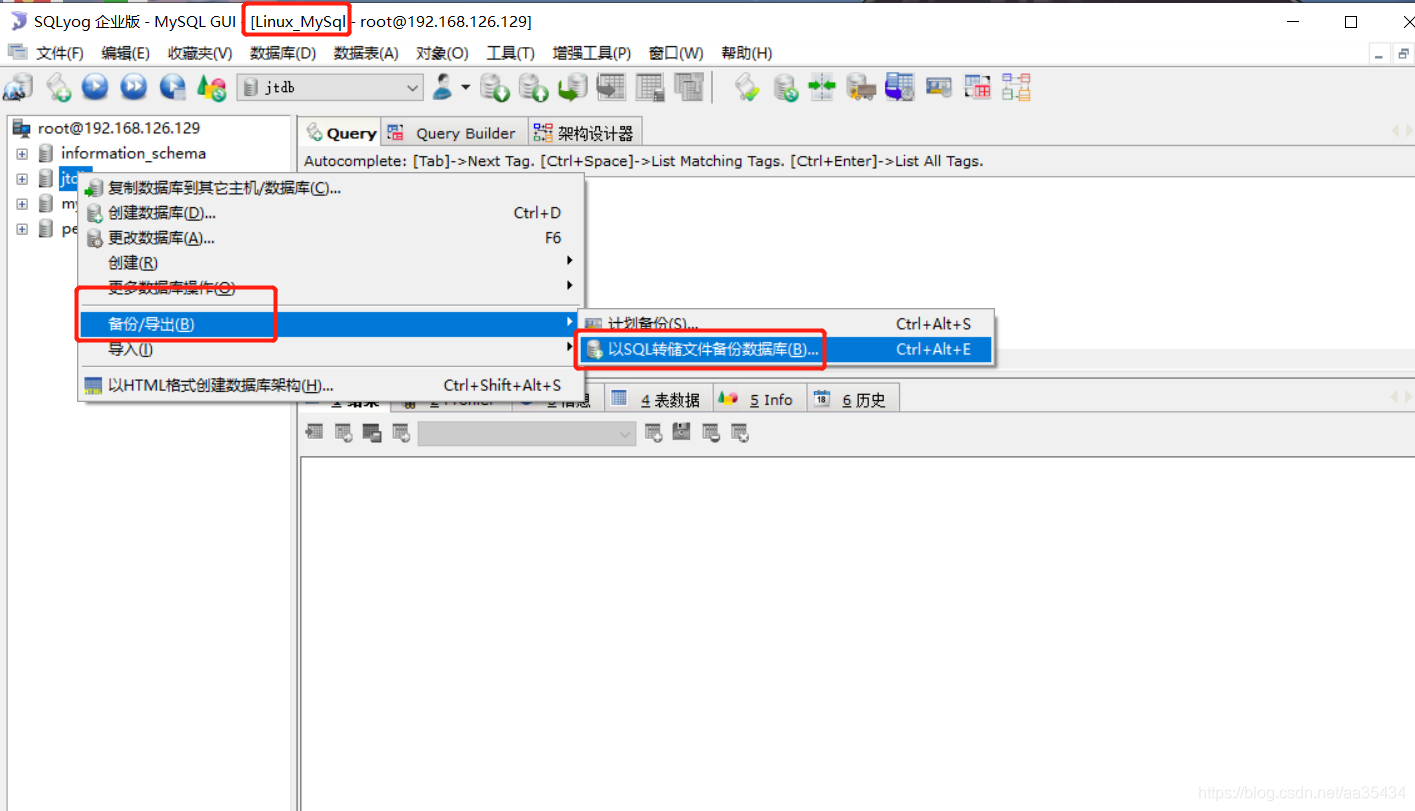
Task: Choose 复制数据库到其它主机/数据库 context entry
Action: (331, 188)
